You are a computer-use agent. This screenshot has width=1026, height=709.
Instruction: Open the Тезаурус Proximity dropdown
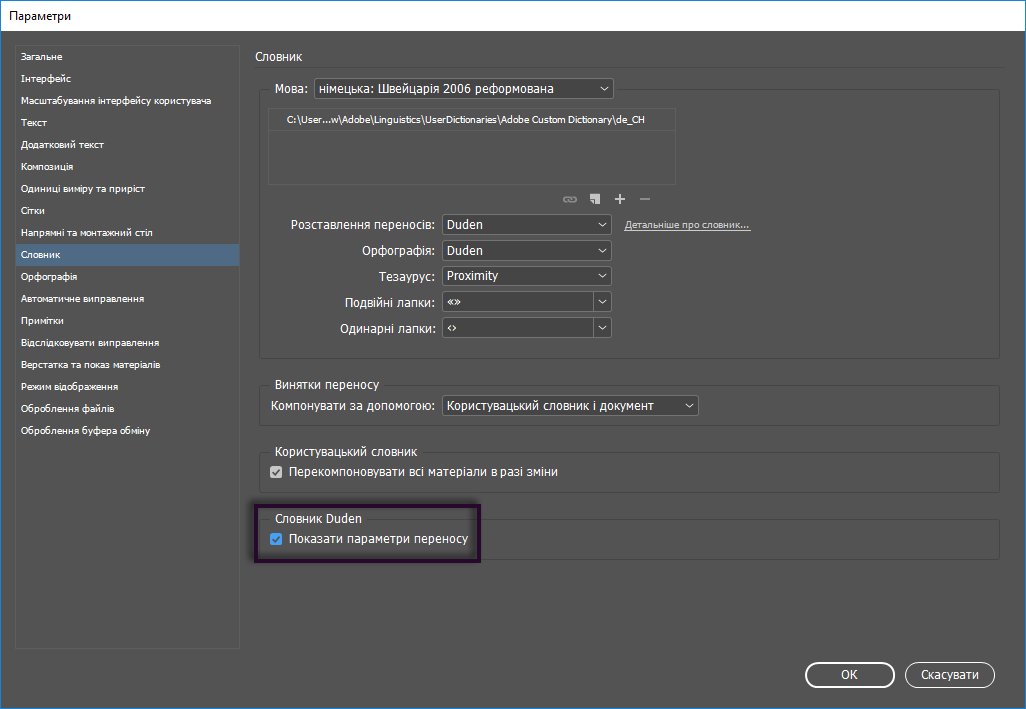(x=527, y=276)
